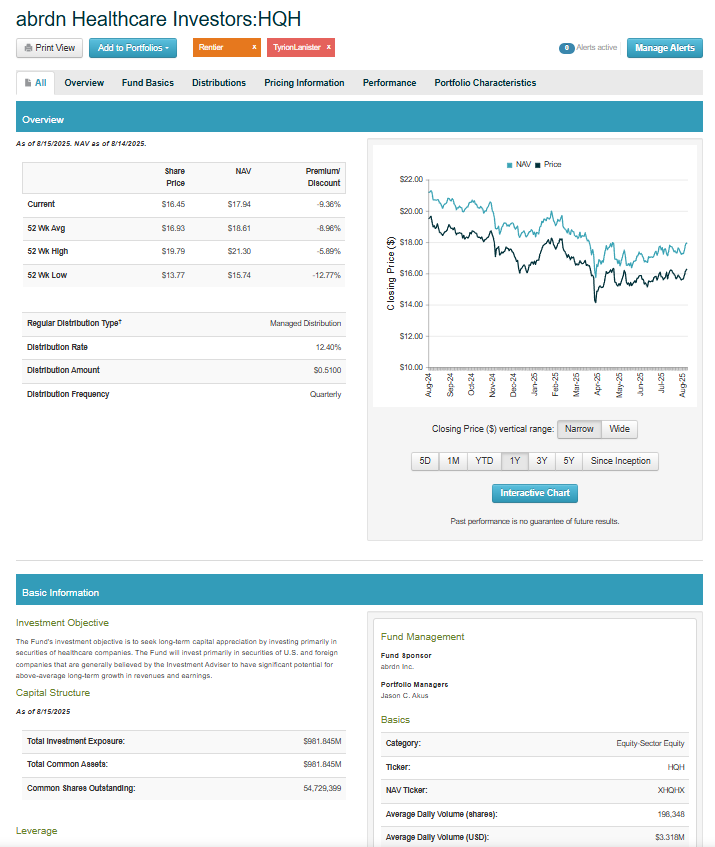Click the Category value Equity-Sector Equity

[x=650, y=744]
